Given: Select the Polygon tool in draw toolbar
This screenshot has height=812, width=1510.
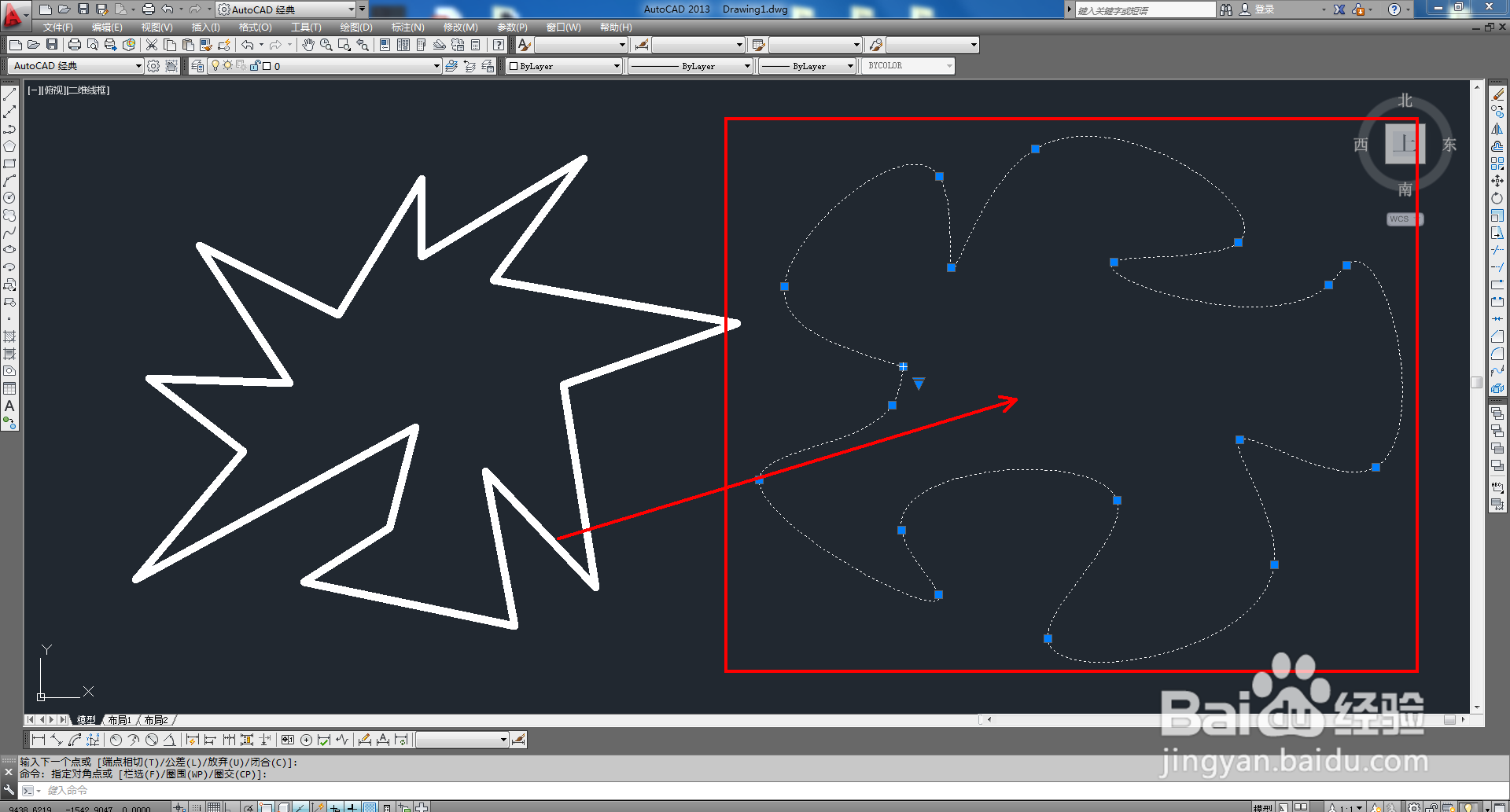Looking at the screenshot, I should click(x=9, y=146).
